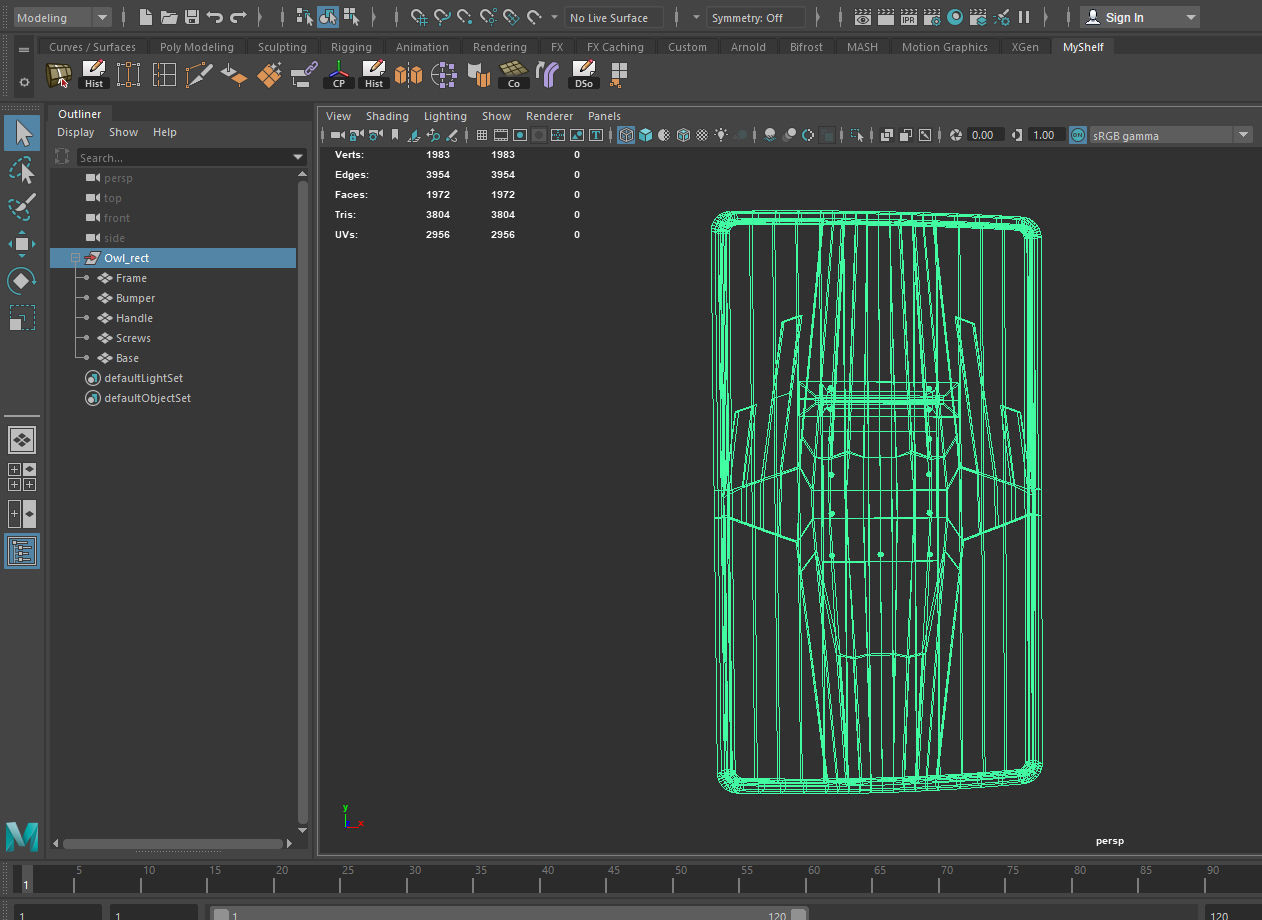Click the CP shelf button
This screenshot has height=920, width=1262.
(x=339, y=75)
